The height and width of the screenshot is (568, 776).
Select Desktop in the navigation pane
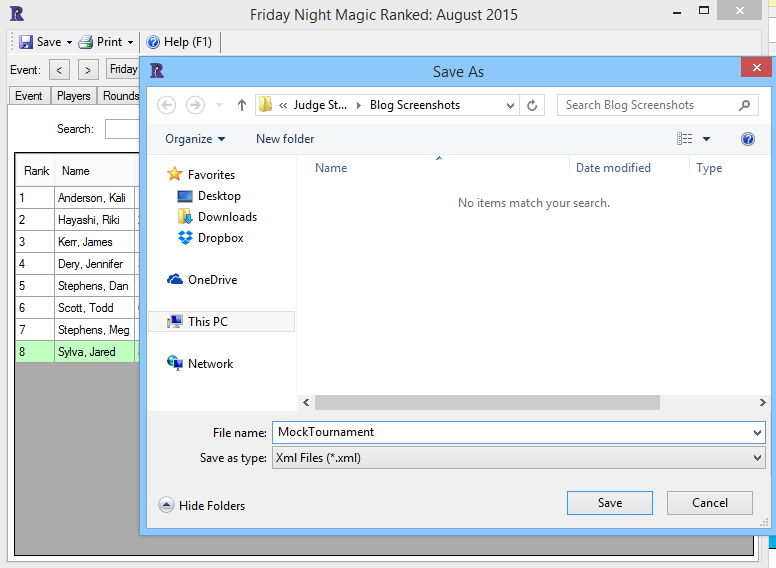209,196
